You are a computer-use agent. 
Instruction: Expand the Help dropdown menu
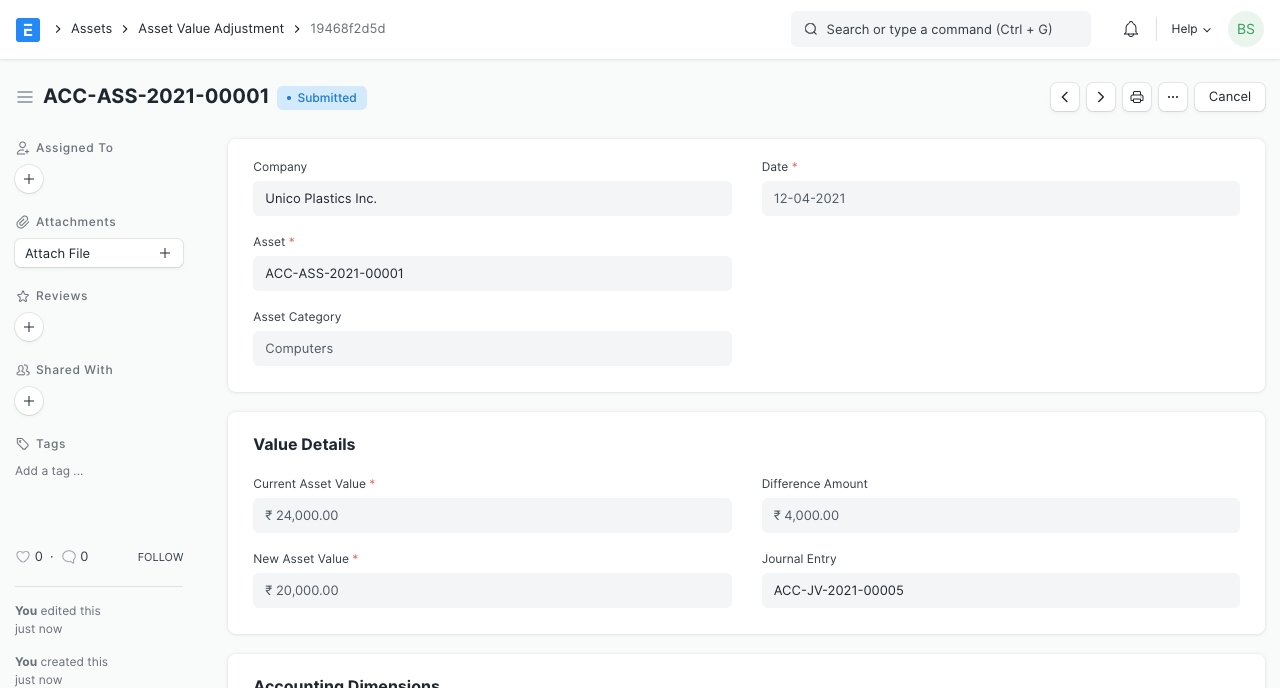(1191, 29)
